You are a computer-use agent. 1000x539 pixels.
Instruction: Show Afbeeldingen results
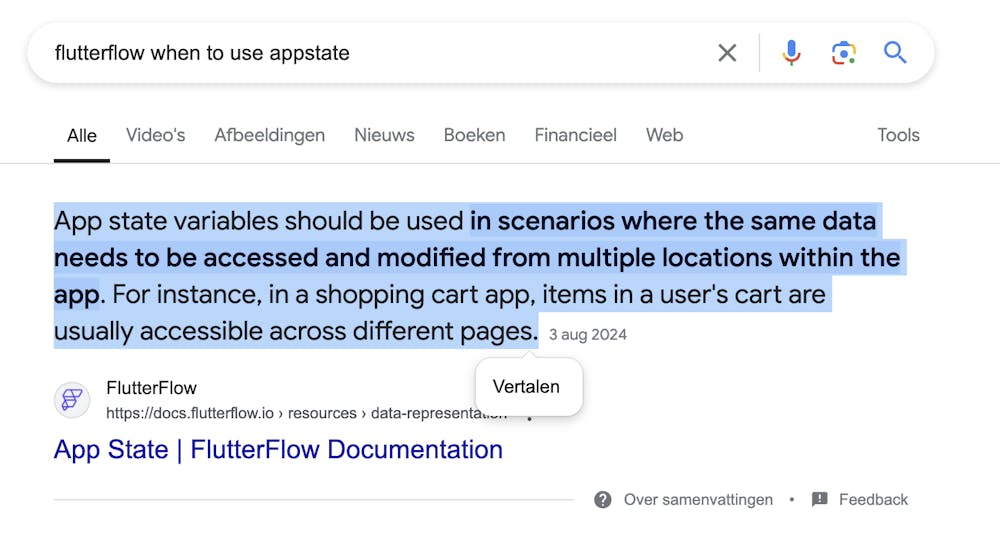(269, 135)
